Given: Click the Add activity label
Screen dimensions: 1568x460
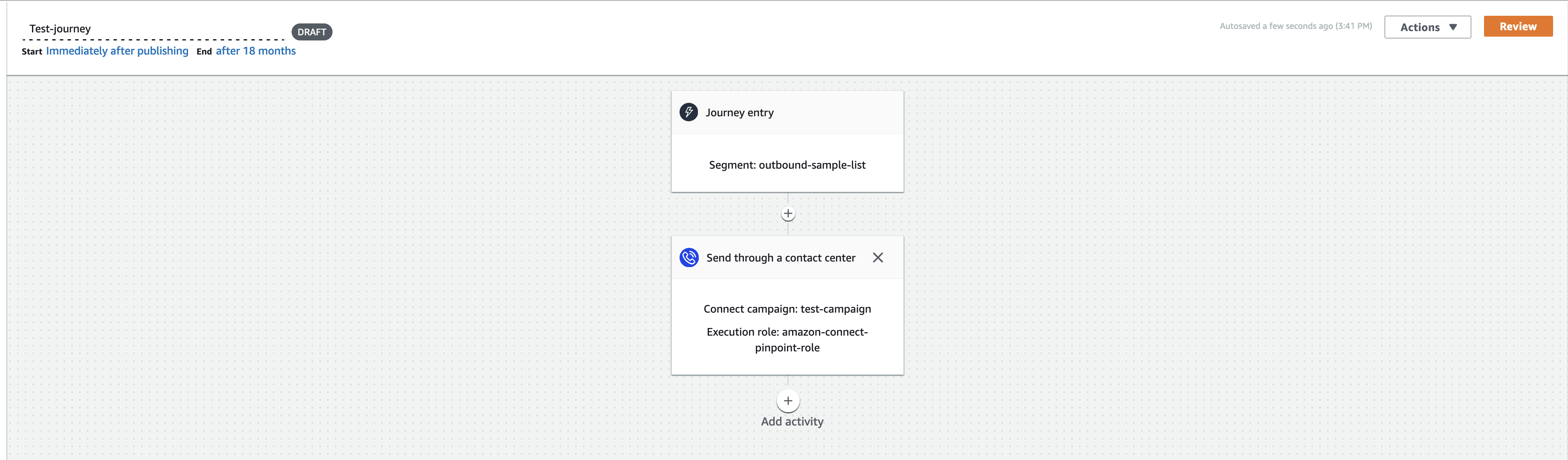Looking at the screenshot, I should (x=791, y=422).
